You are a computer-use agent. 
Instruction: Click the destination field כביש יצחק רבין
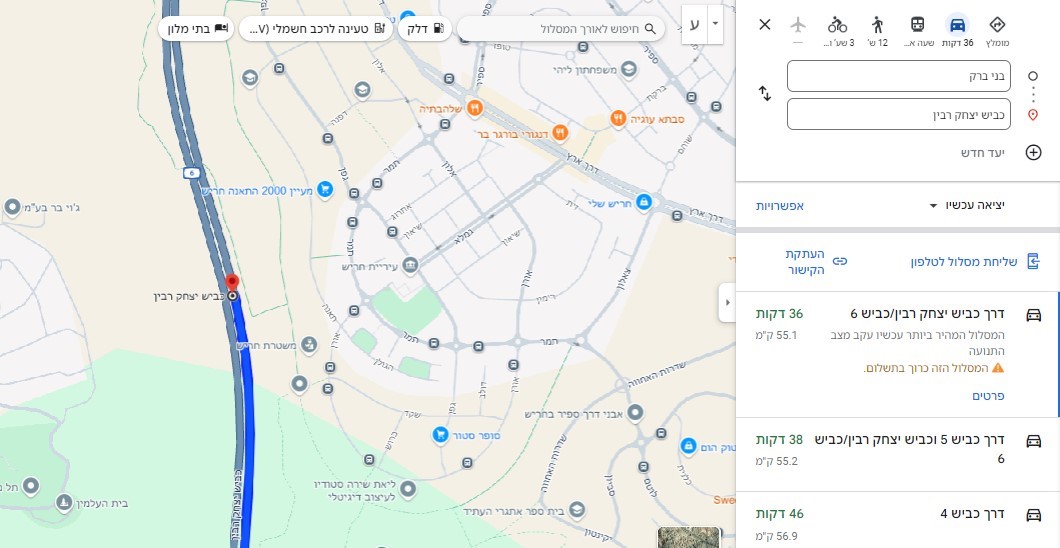[x=898, y=114]
